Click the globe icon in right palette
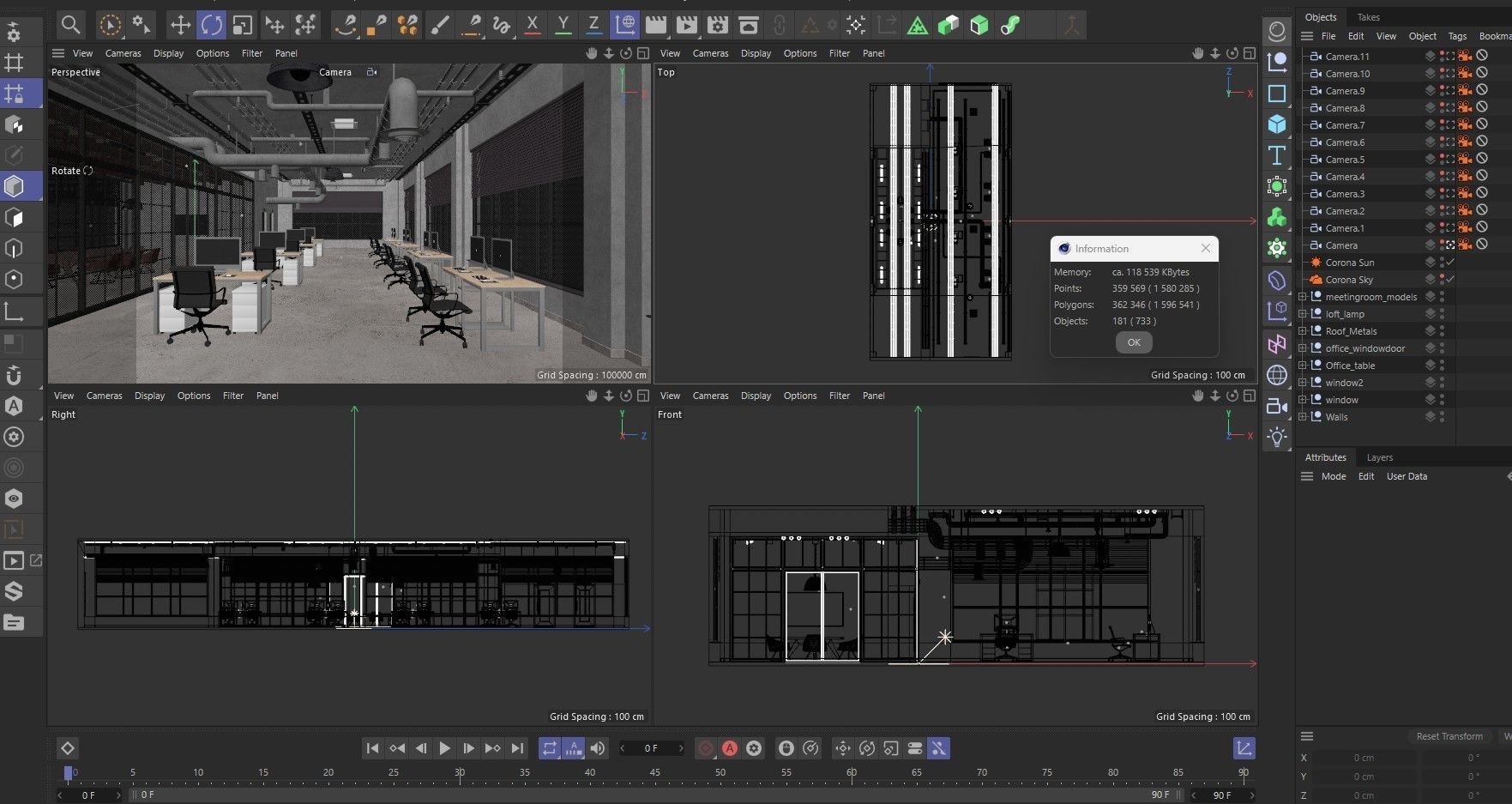Viewport: 1512px width, 804px height. 1277,375
